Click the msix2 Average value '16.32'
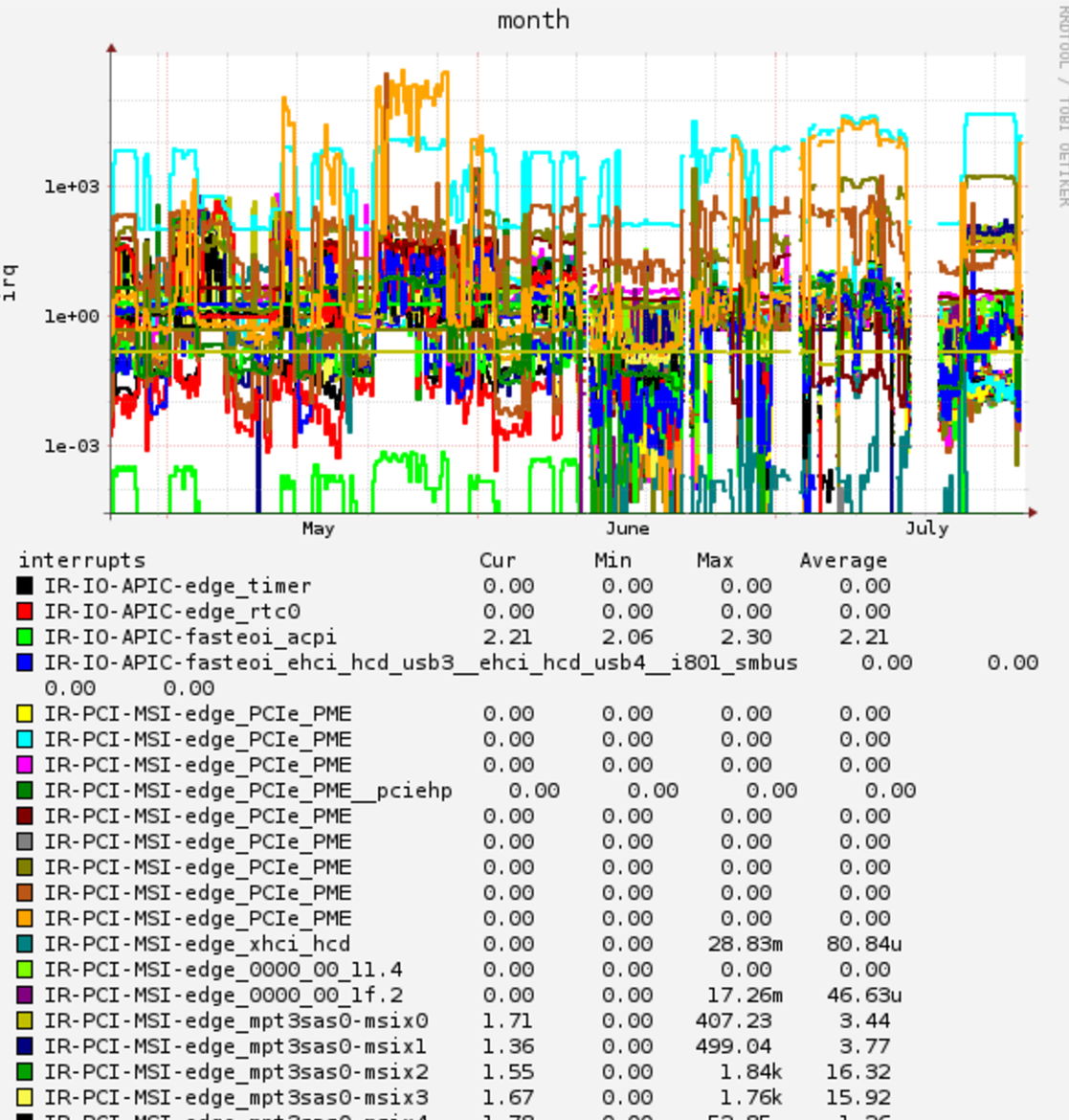This screenshot has width=1069, height=1120. pos(857,1071)
